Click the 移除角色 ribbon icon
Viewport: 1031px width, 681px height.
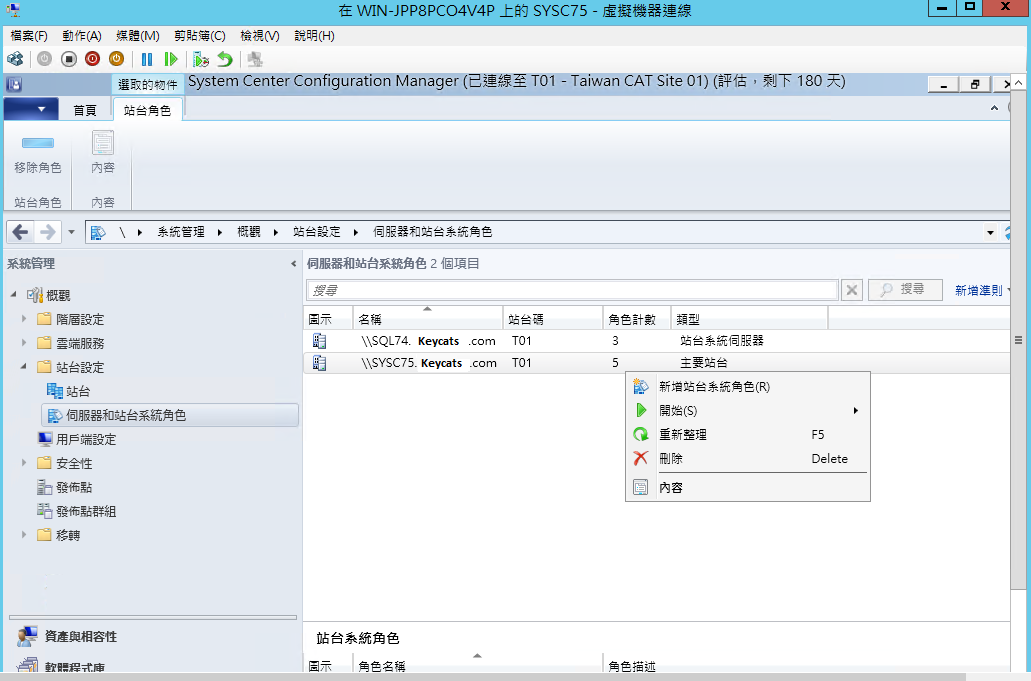point(37,143)
